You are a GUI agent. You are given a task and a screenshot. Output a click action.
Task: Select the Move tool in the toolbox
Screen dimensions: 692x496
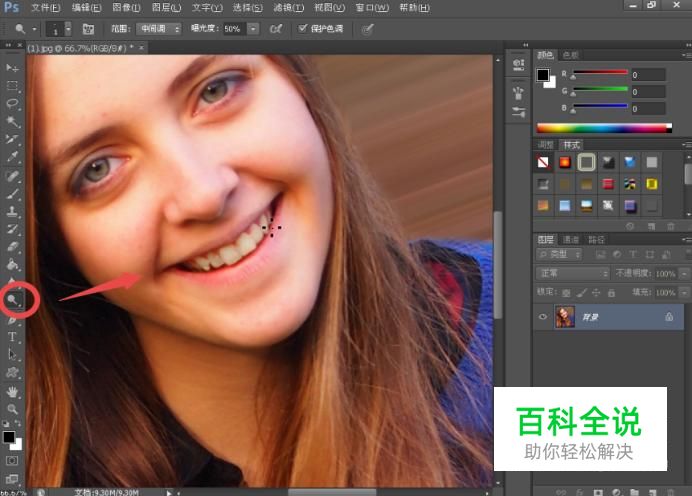pos(12,68)
